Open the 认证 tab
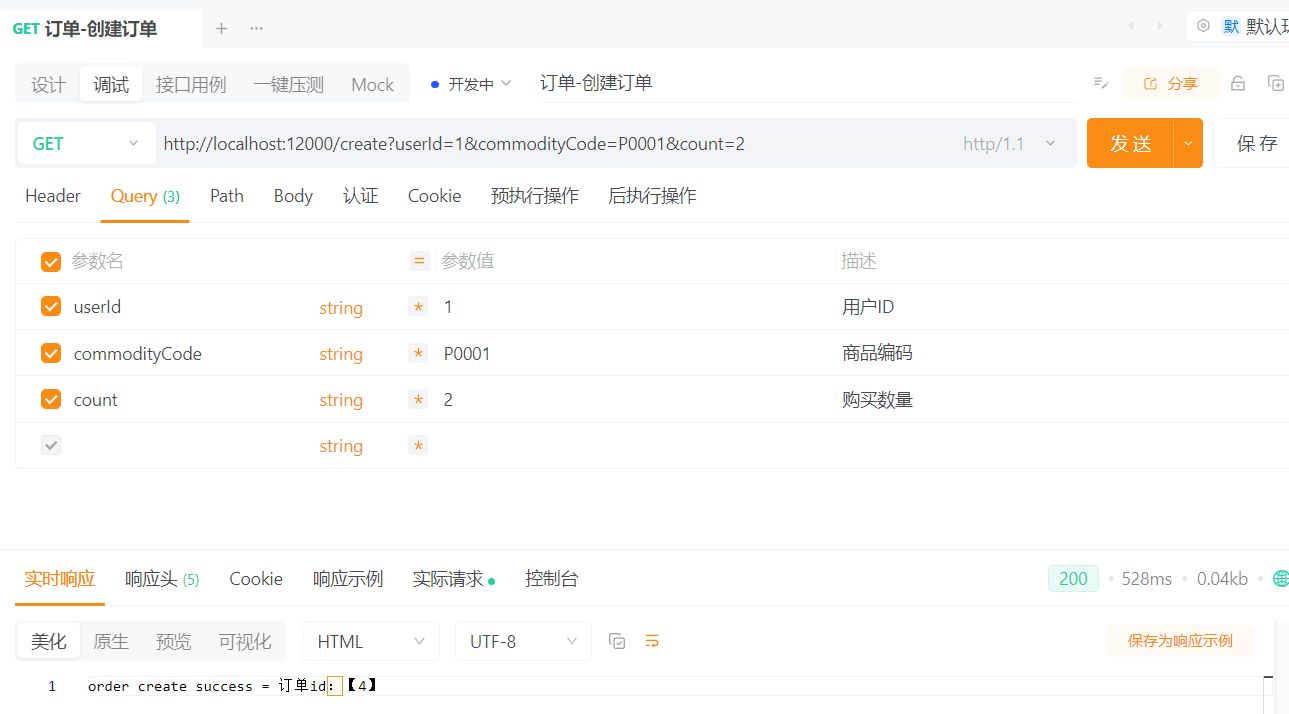Screen dimensions: 1289x714 (x=361, y=196)
